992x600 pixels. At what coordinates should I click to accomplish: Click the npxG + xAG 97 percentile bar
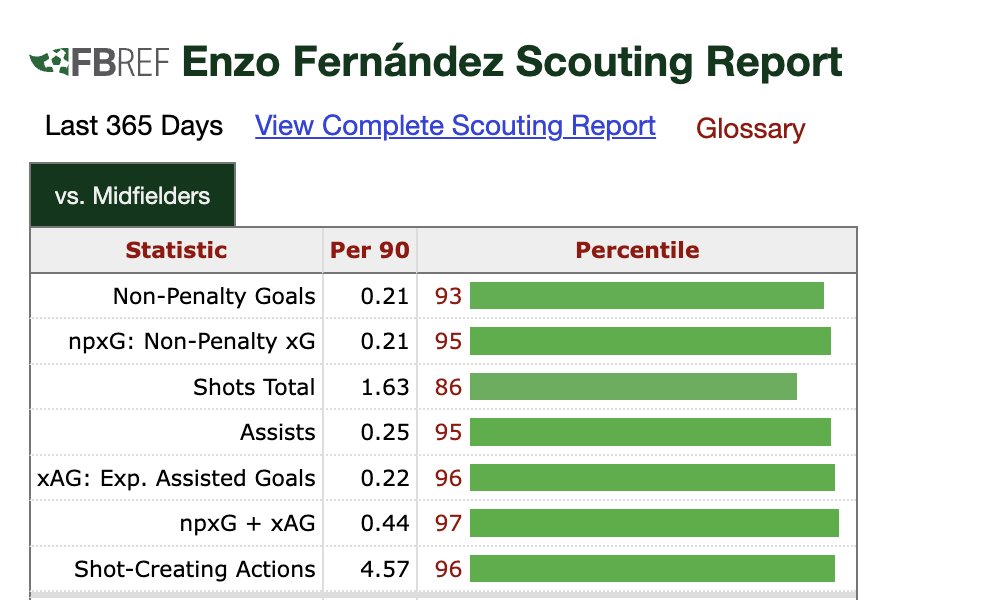(654, 523)
